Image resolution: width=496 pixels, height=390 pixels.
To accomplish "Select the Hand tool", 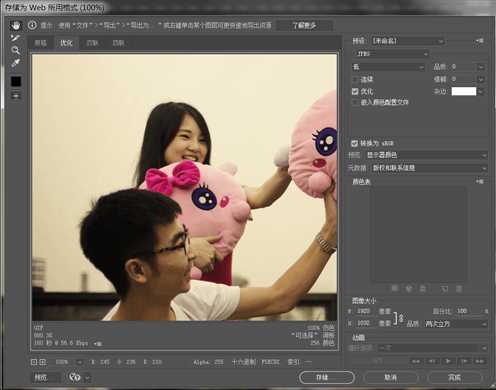I will 15,25.
